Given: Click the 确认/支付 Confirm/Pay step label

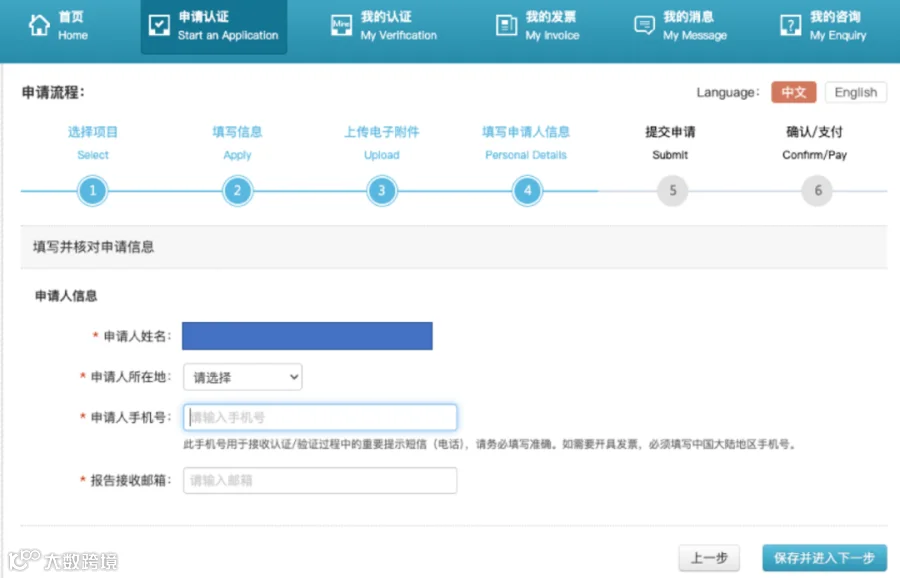Looking at the screenshot, I should (814, 143).
